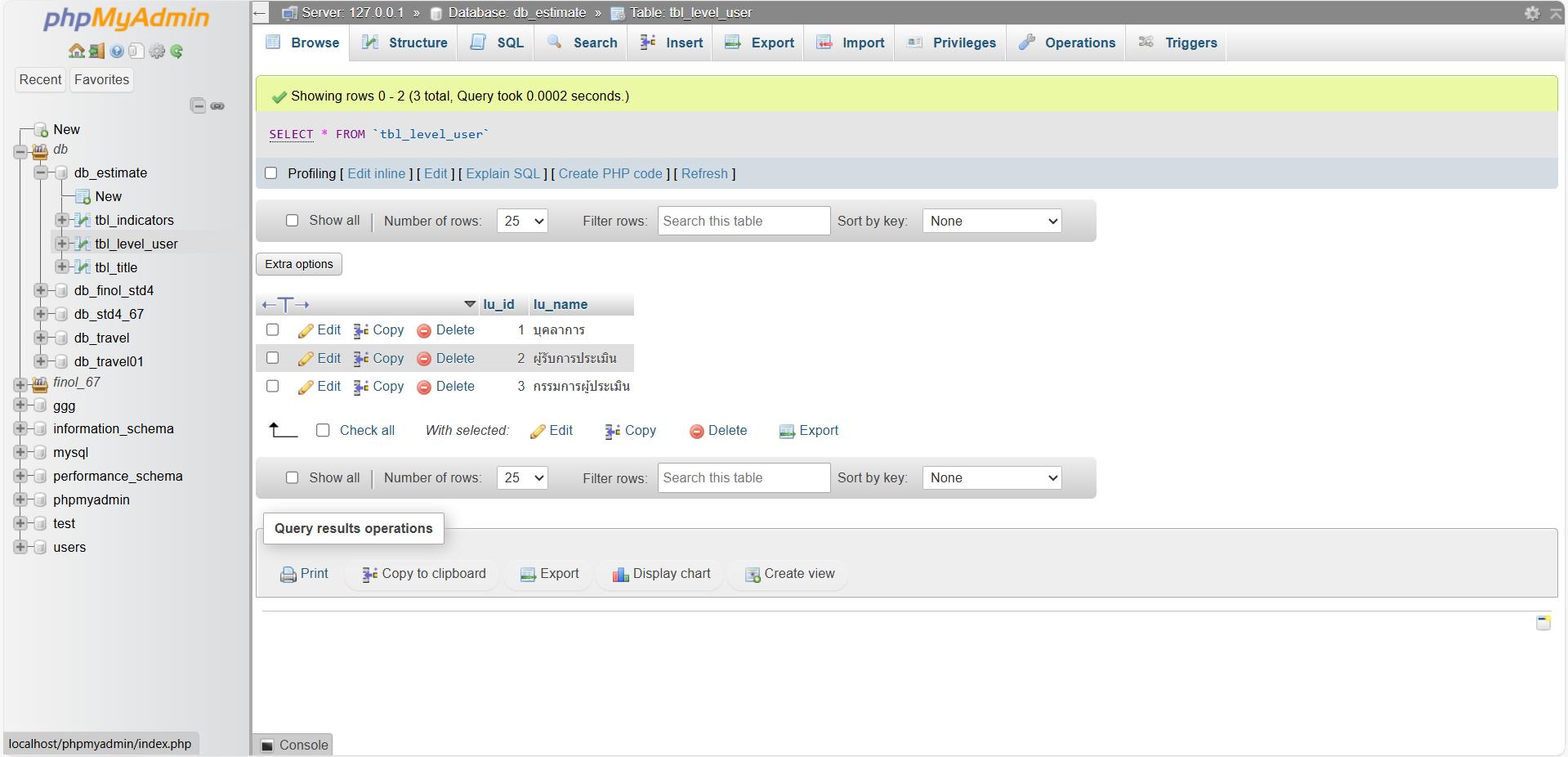Click the Home icon in the sidebar
Screen dimensions: 1568x757
(76, 52)
